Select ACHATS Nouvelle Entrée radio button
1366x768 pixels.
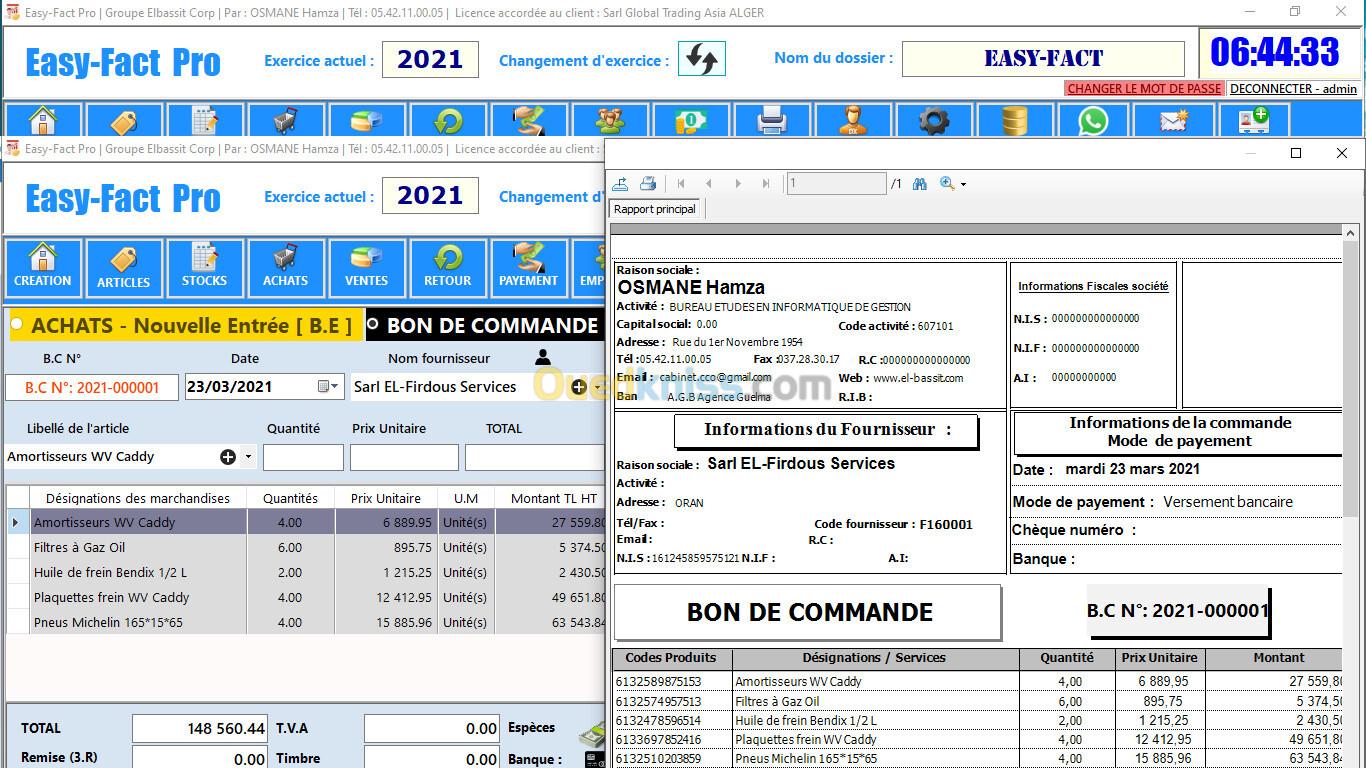tap(17, 325)
